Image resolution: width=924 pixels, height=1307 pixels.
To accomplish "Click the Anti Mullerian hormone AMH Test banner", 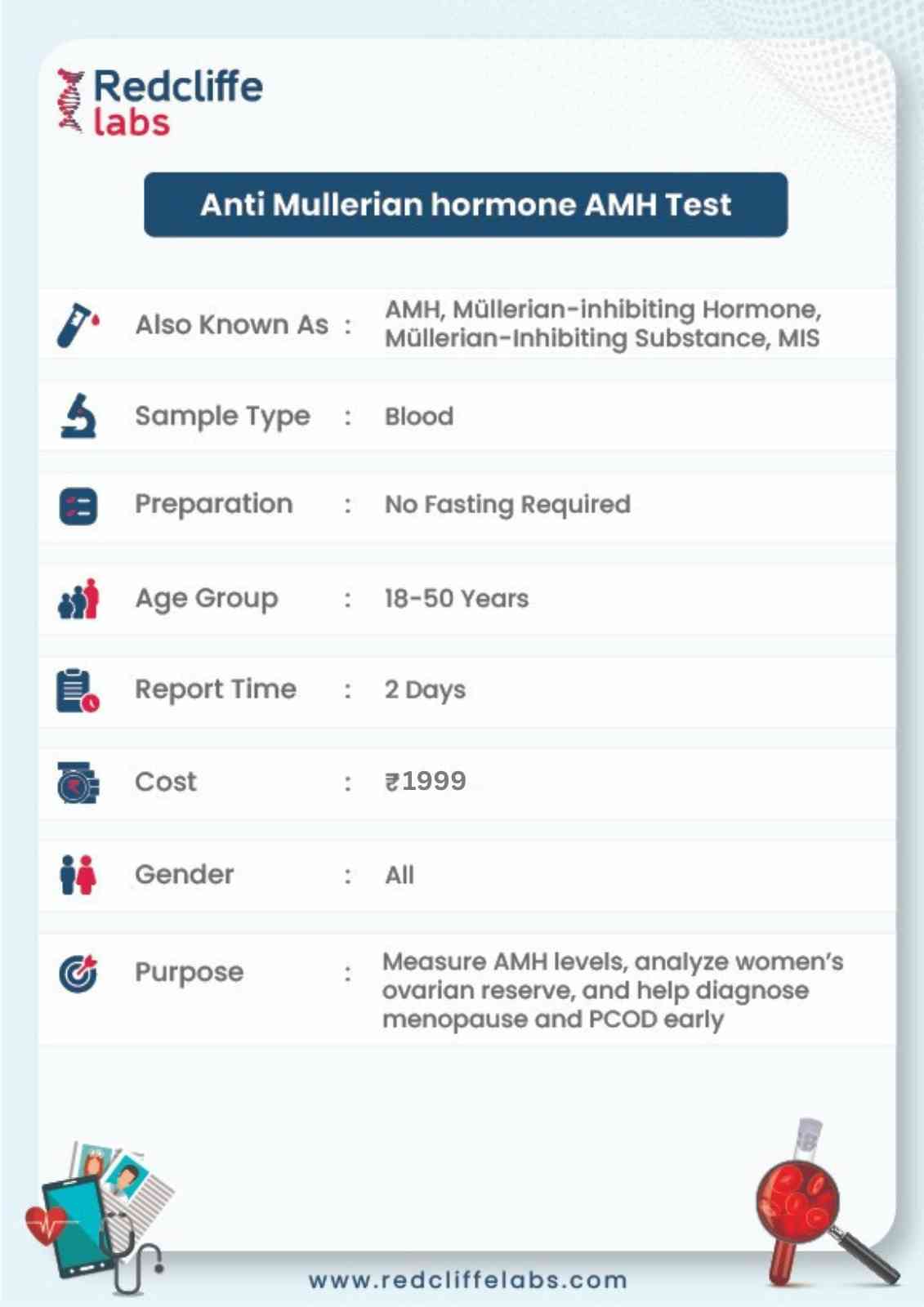I will [466, 204].
